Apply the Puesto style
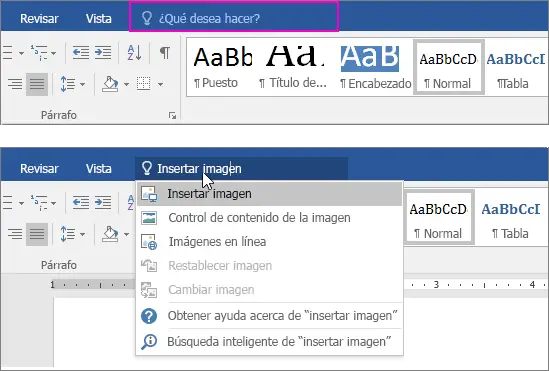 (x=222, y=68)
